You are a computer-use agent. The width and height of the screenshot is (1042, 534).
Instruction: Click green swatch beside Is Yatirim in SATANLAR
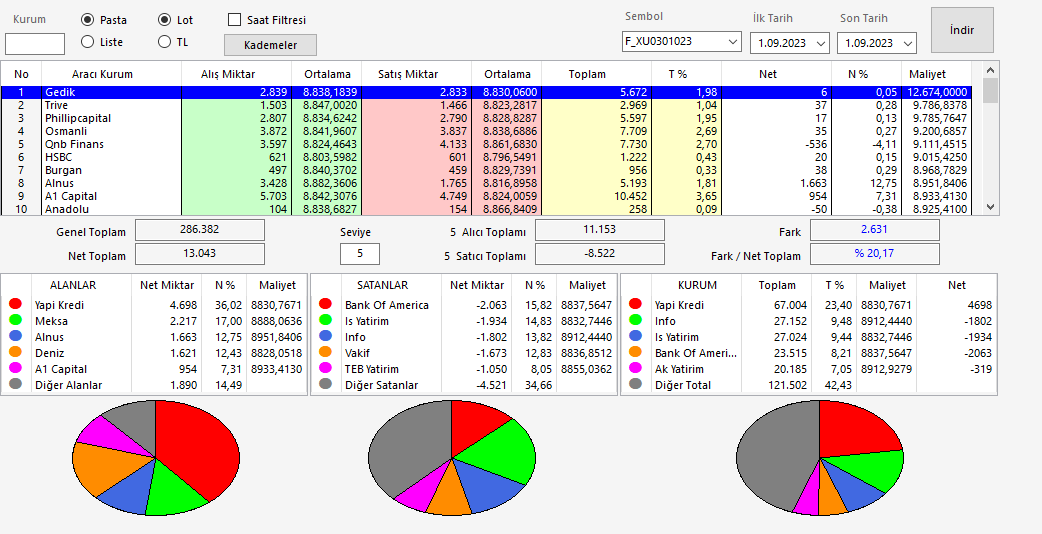325,320
